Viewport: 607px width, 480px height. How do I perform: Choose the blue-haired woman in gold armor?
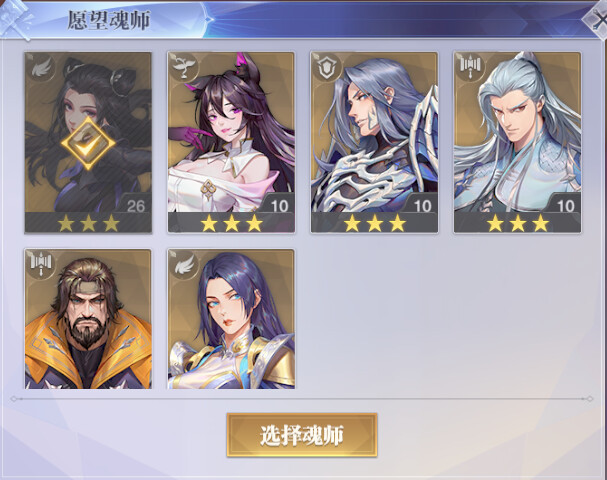click(x=231, y=319)
